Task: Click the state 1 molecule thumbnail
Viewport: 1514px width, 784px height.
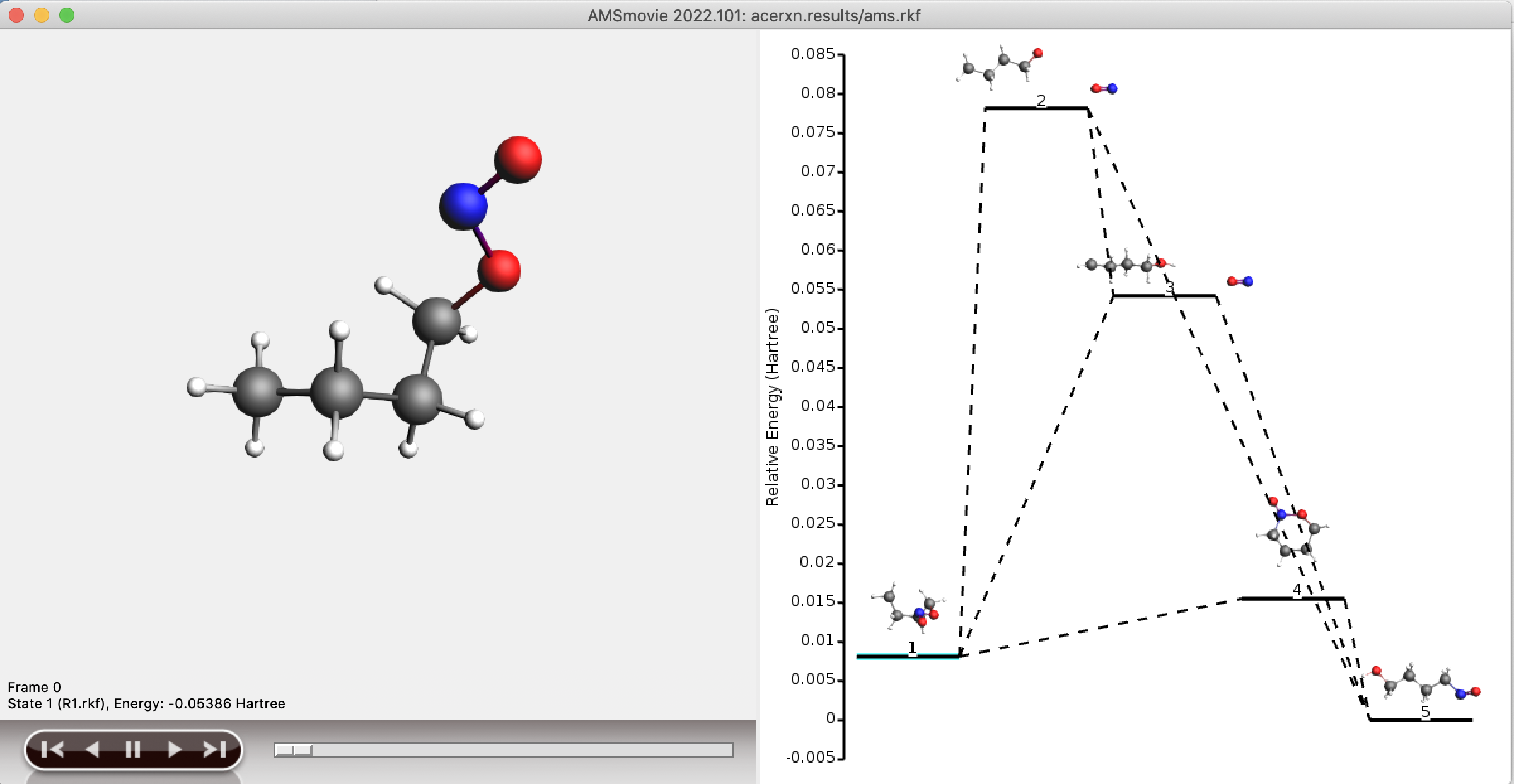Action: click(908, 608)
